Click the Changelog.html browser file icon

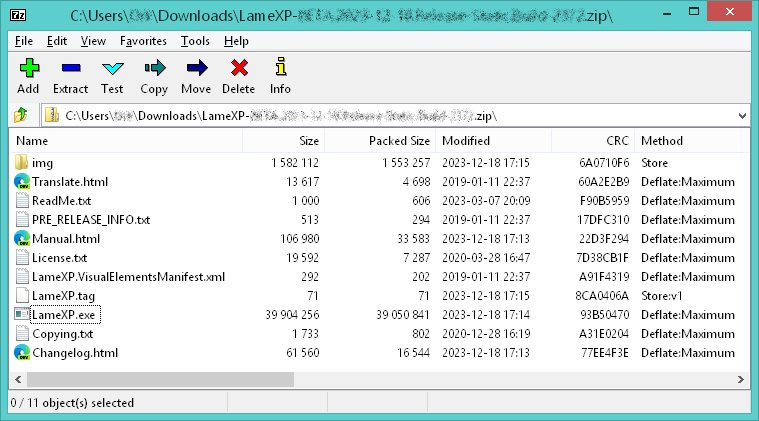click(x=22, y=352)
